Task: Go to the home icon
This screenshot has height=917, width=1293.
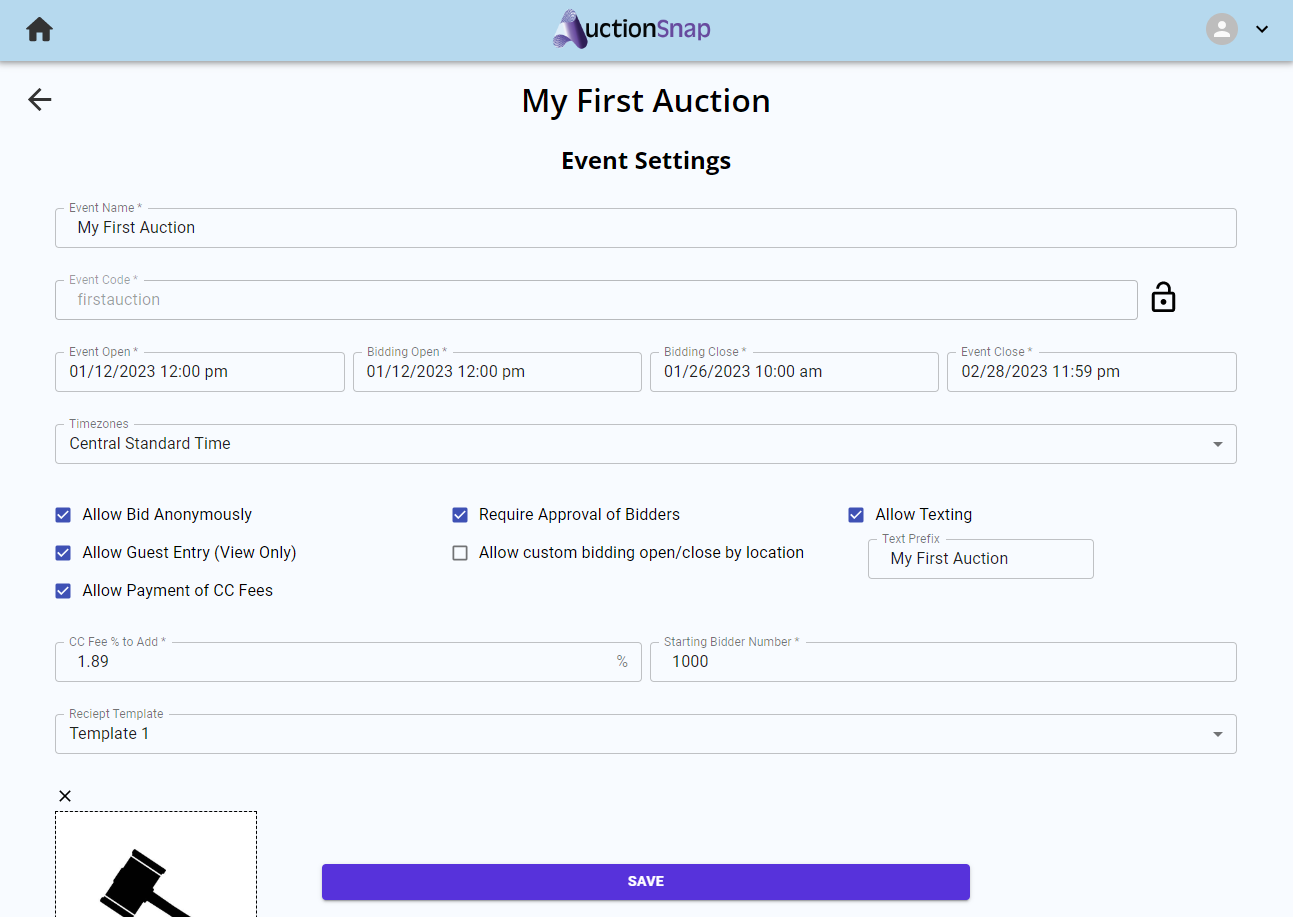Action: [40, 30]
